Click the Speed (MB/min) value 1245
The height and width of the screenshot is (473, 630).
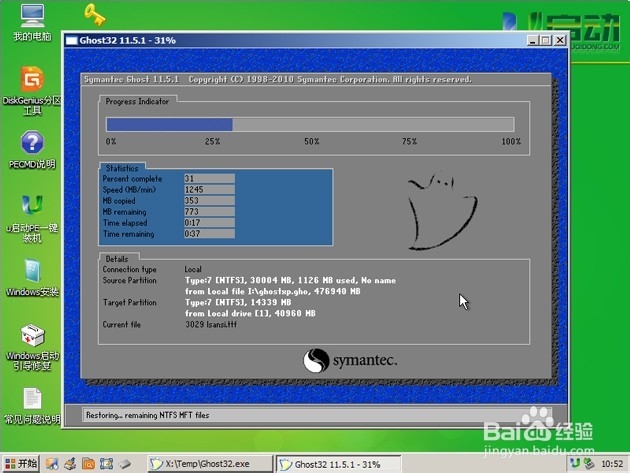pos(209,190)
